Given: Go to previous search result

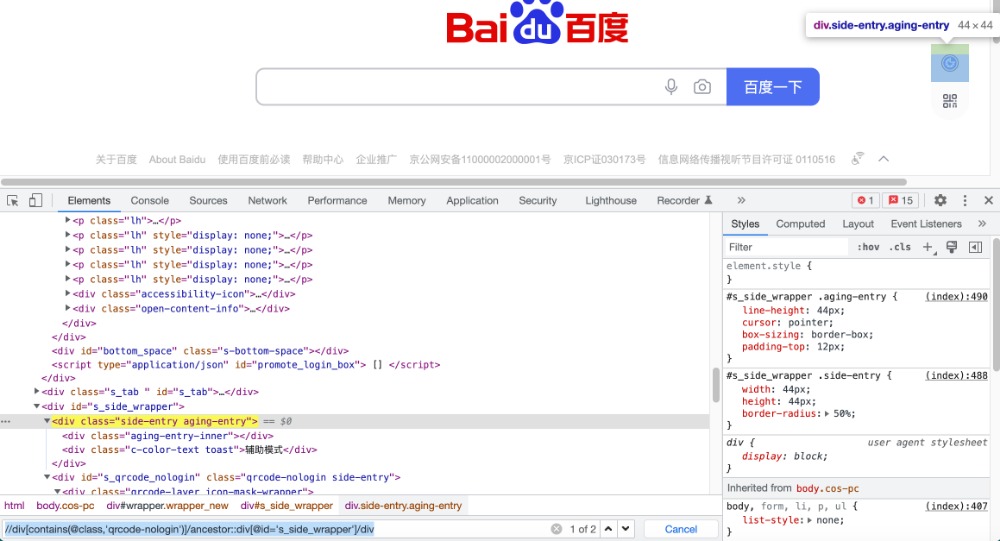Looking at the screenshot, I should tap(608, 529).
